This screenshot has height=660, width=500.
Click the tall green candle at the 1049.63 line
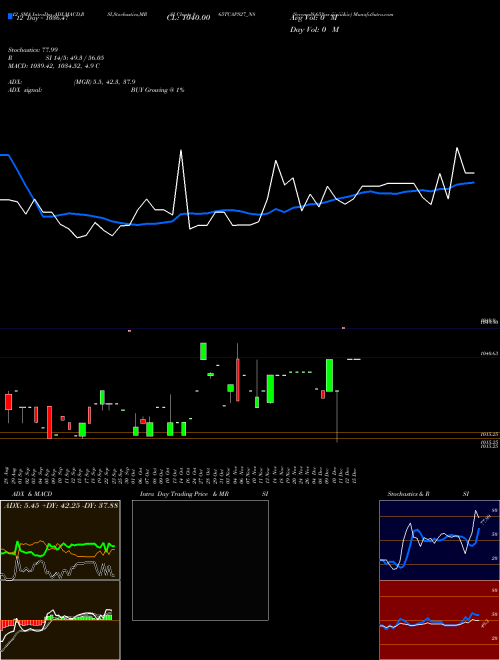click(x=330, y=375)
